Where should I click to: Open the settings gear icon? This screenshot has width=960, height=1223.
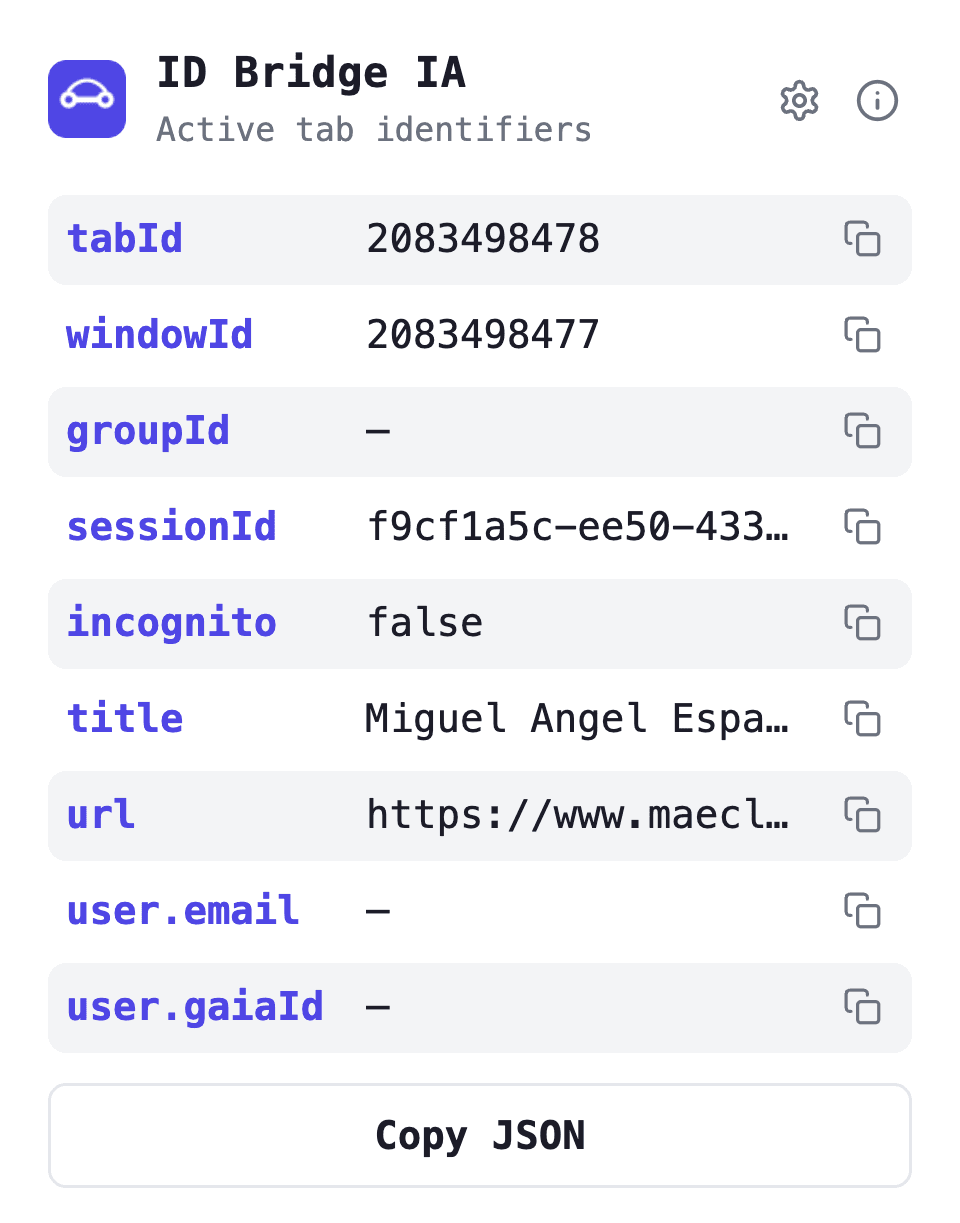pos(799,101)
